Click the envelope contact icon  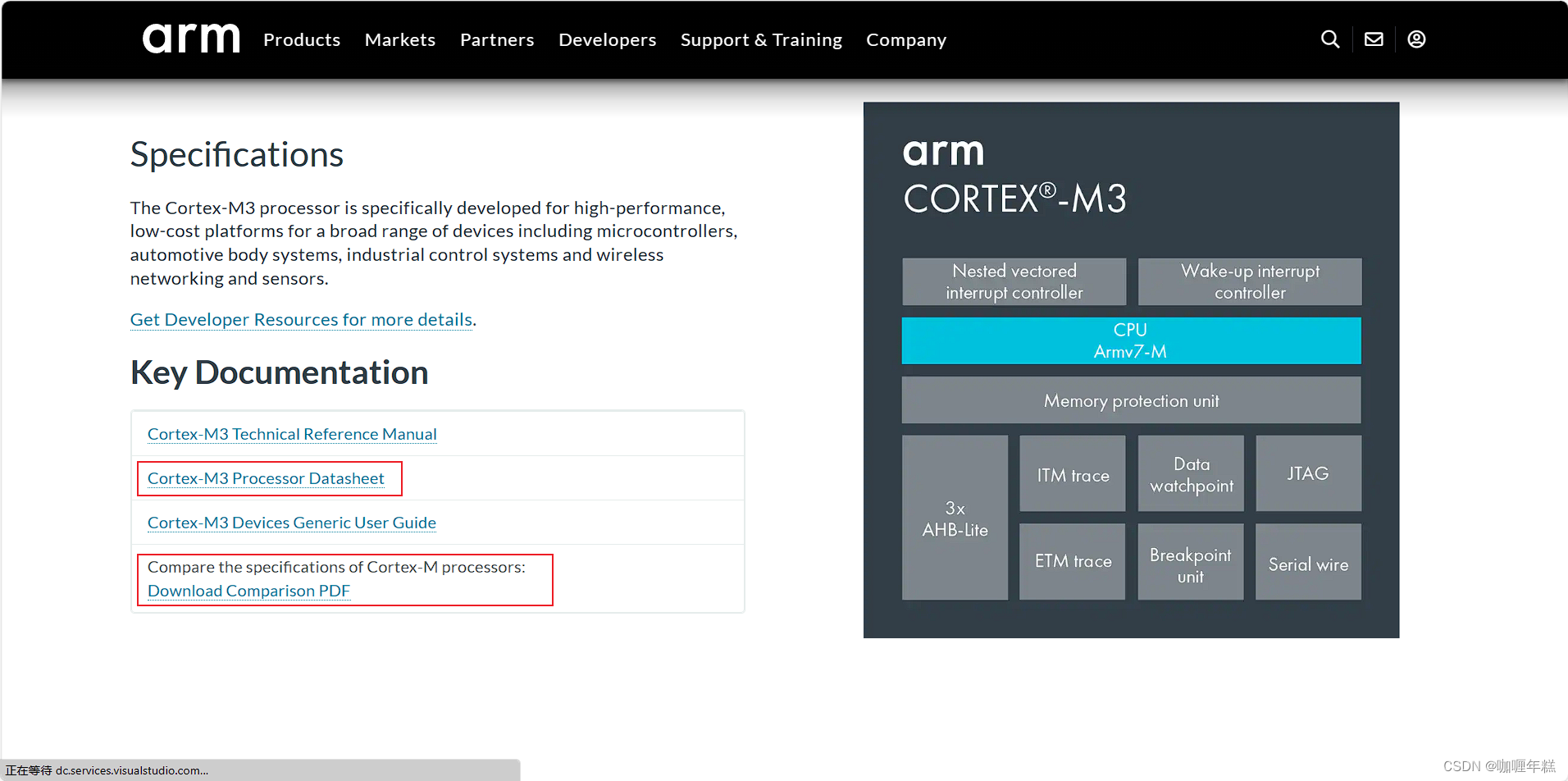[x=1374, y=39]
